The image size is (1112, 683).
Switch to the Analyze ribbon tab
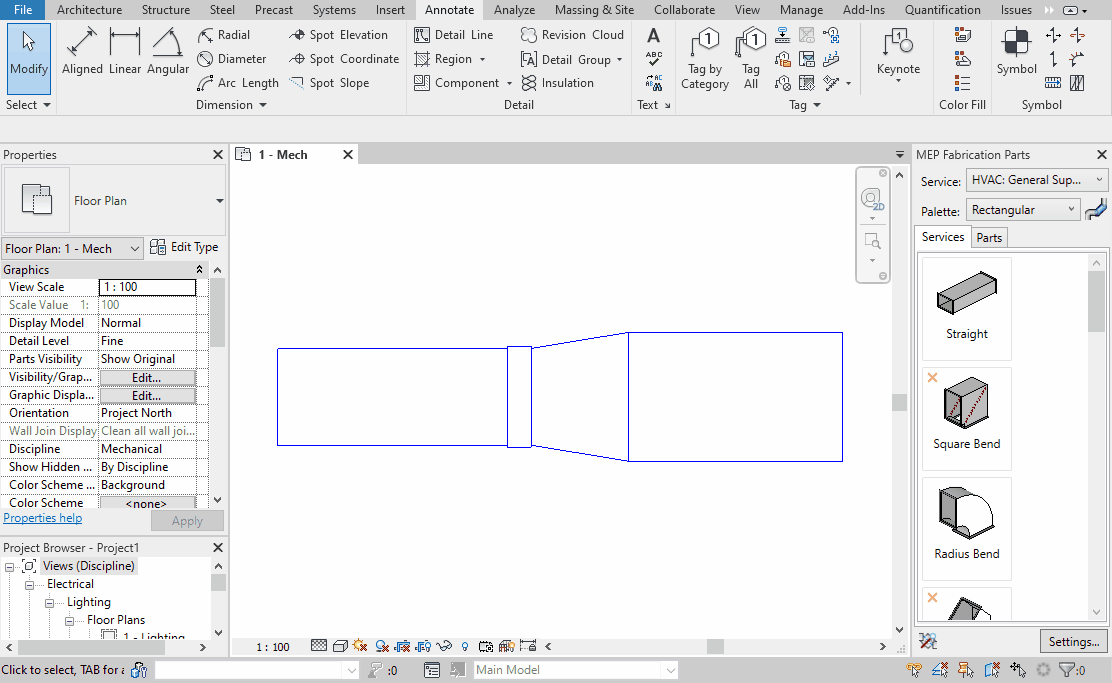click(x=514, y=10)
